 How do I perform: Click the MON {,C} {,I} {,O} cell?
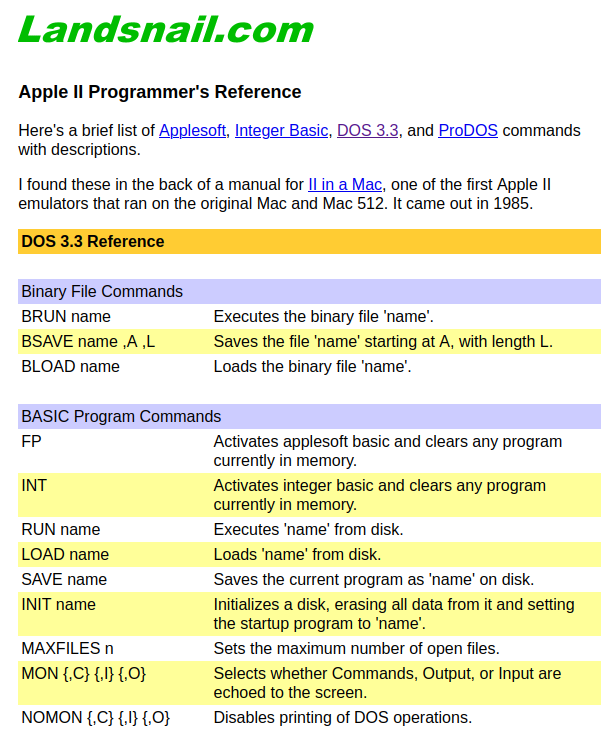[114, 683]
